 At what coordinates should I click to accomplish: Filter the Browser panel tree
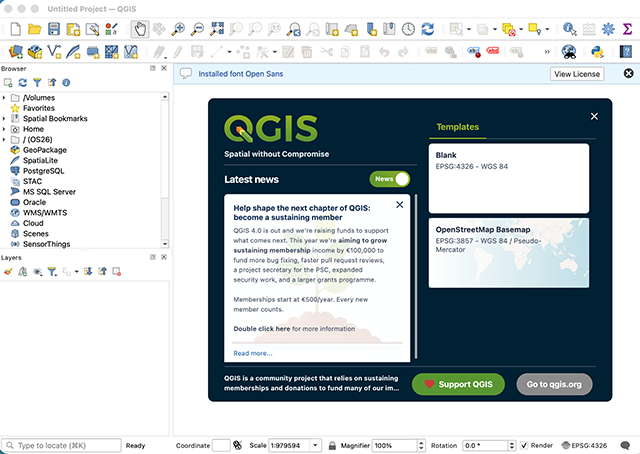(x=37, y=82)
